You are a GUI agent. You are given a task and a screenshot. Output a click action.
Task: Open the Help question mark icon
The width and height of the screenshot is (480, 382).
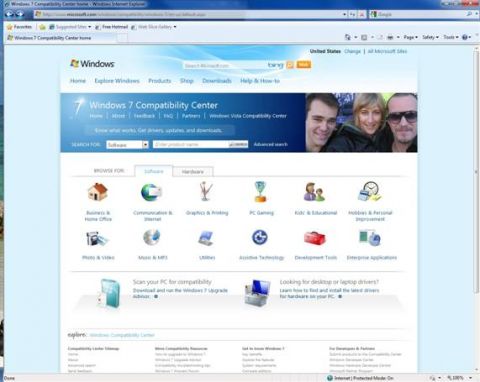click(465, 37)
